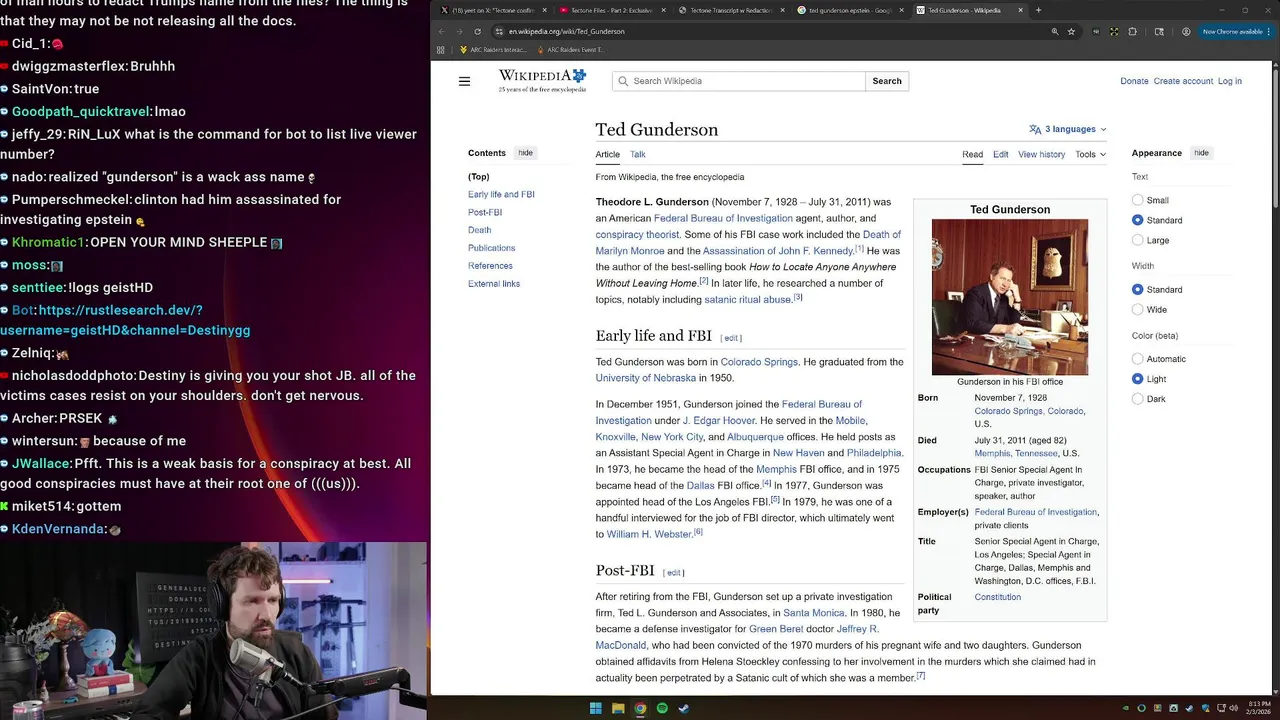Hide the Appearance panel
This screenshot has height=720, width=1280.
point(1201,153)
